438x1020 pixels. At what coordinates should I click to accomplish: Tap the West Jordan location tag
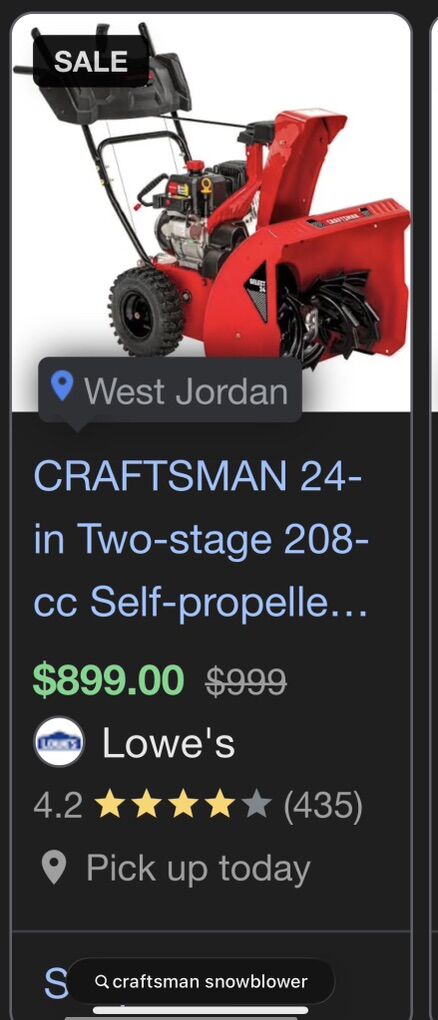170,390
